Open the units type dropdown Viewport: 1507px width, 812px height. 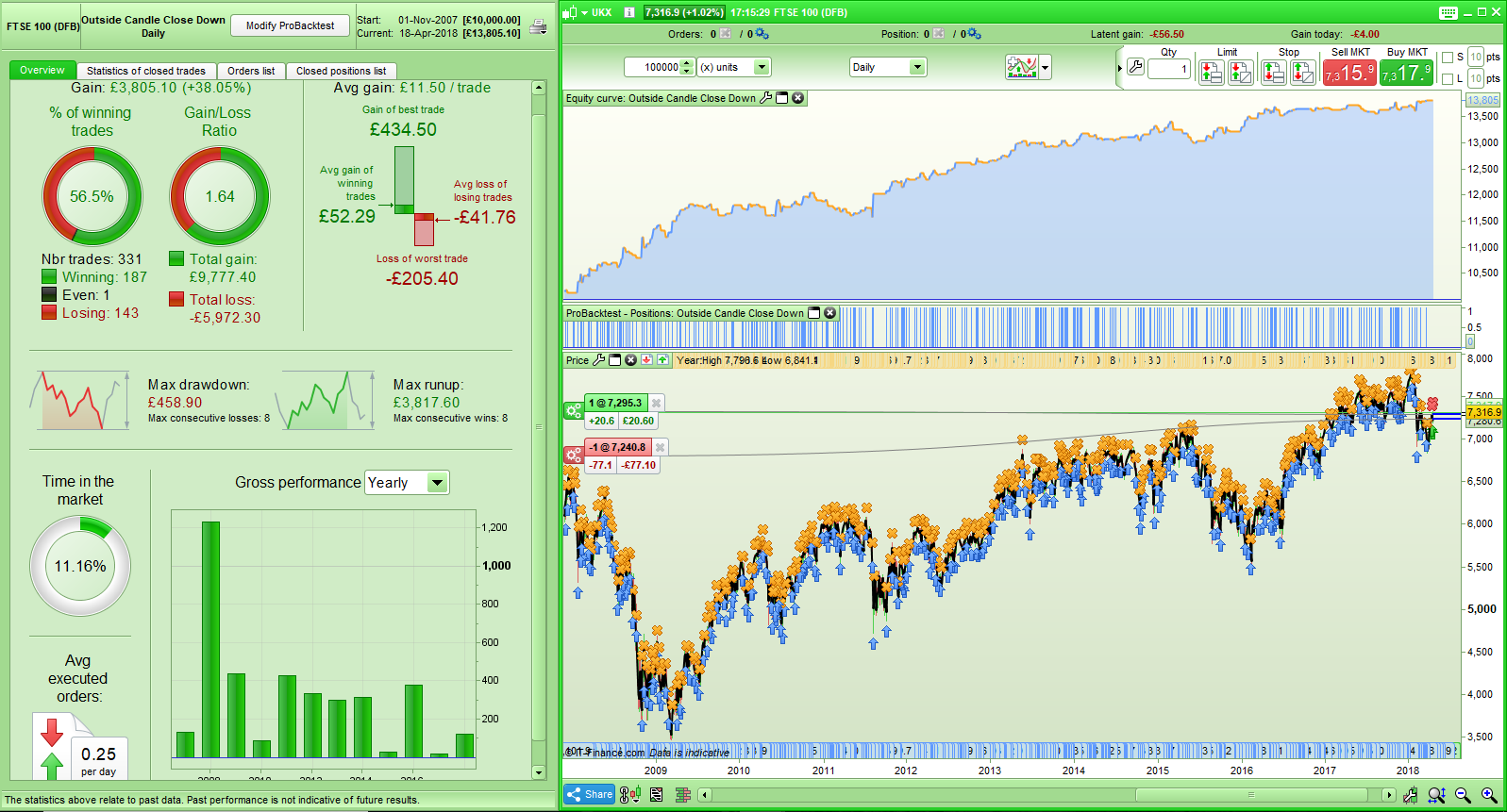(x=762, y=67)
